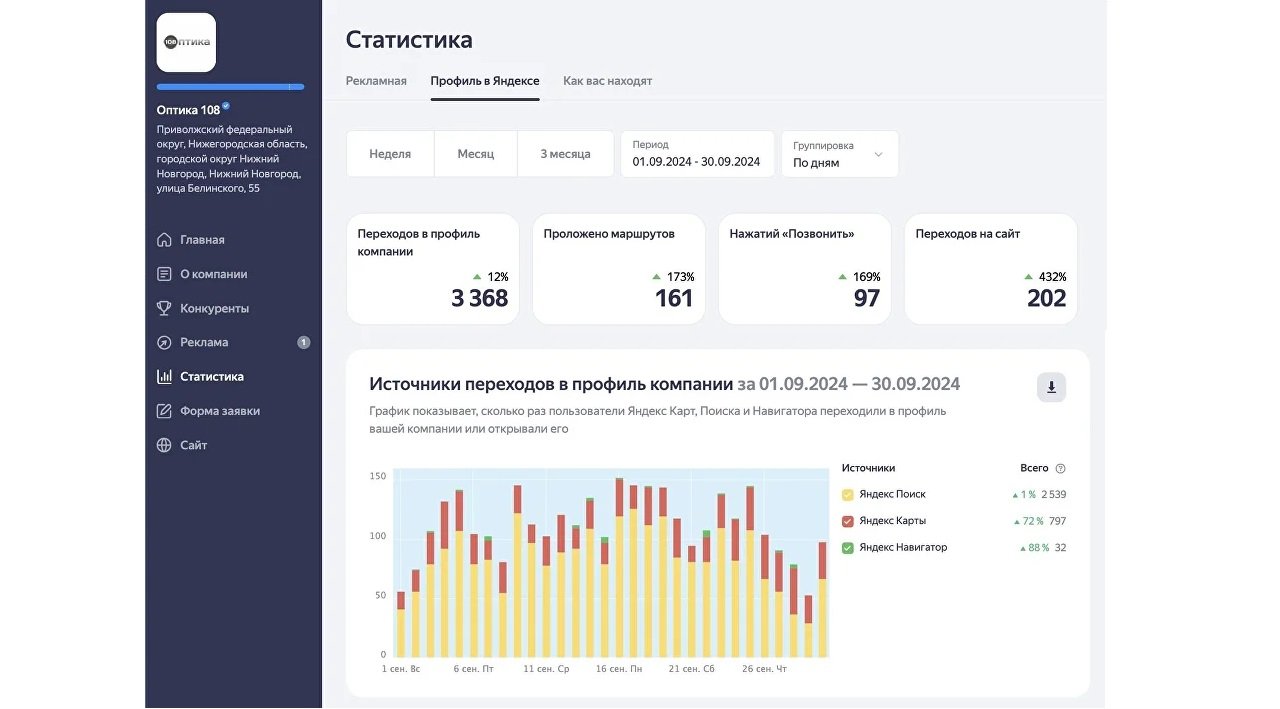Download the sources chart data
The width and height of the screenshot is (1280, 709).
[1051, 387]
